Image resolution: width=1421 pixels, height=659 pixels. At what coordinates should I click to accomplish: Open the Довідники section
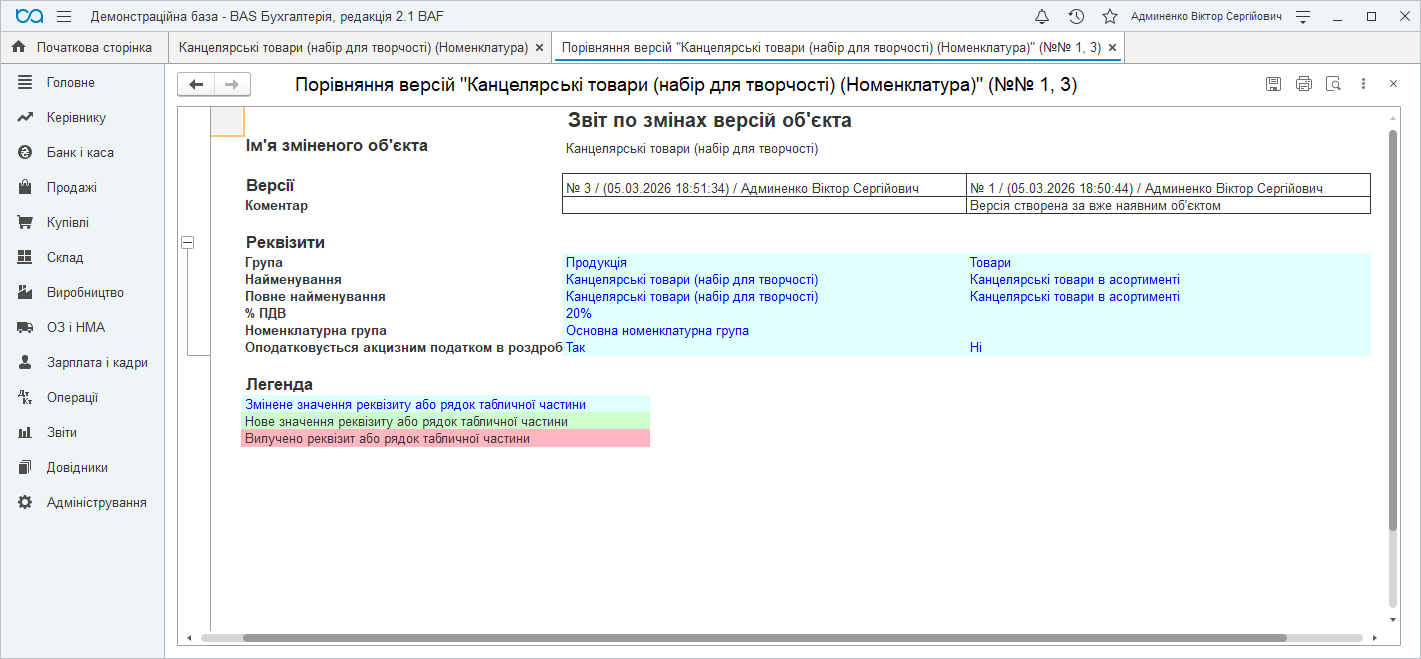76,468
